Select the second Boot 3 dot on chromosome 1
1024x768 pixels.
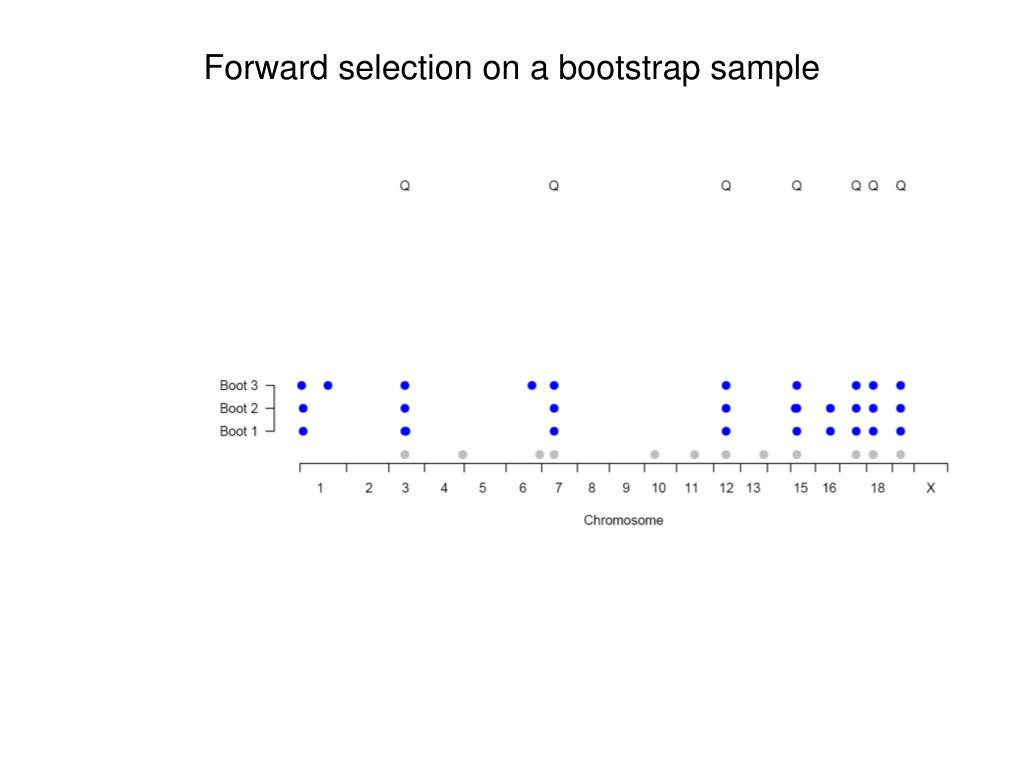[x=328, y=385]
